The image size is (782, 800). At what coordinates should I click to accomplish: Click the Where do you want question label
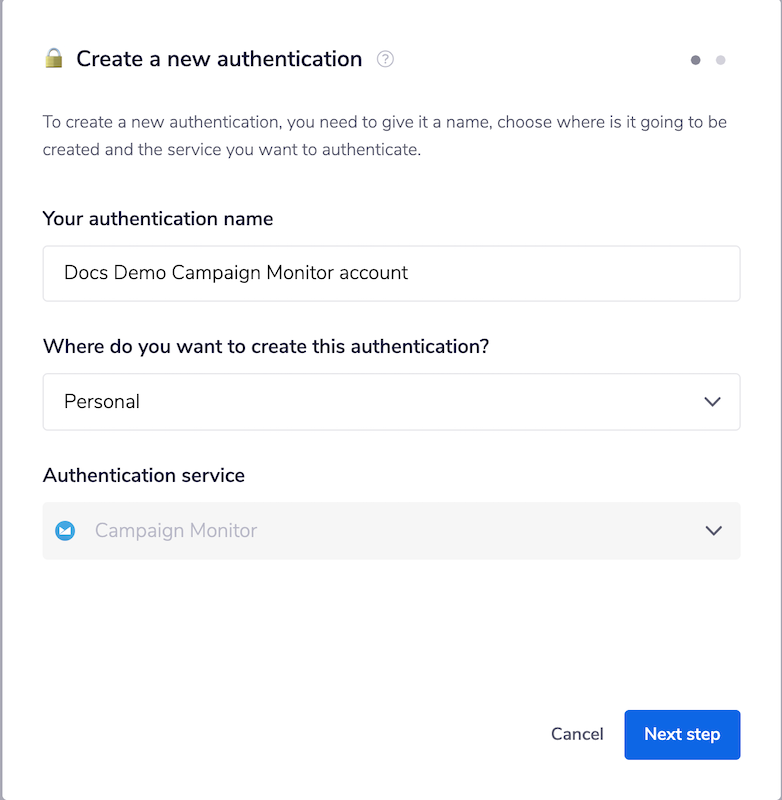pos(264,345)
